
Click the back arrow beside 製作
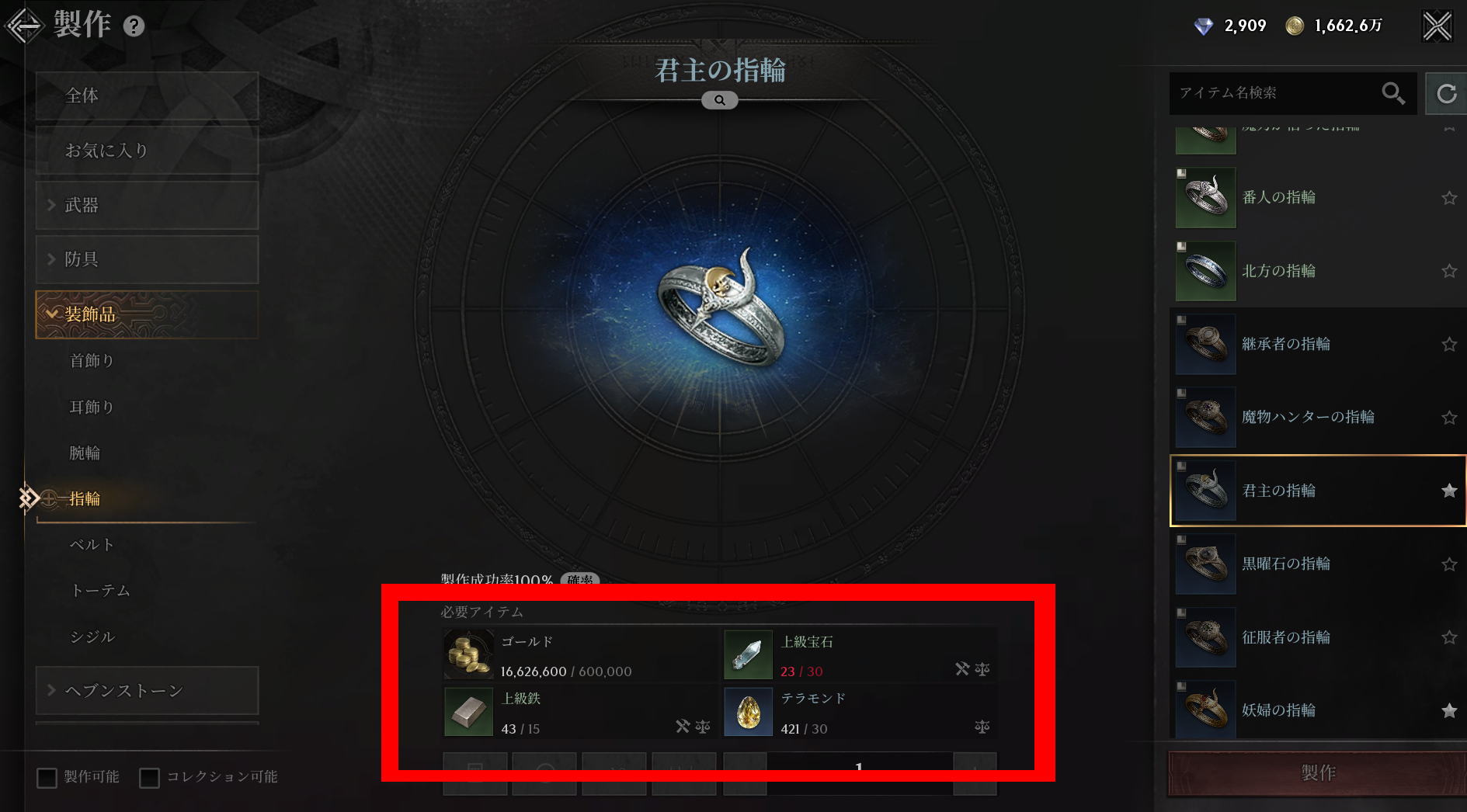click(x=24, y=26)
